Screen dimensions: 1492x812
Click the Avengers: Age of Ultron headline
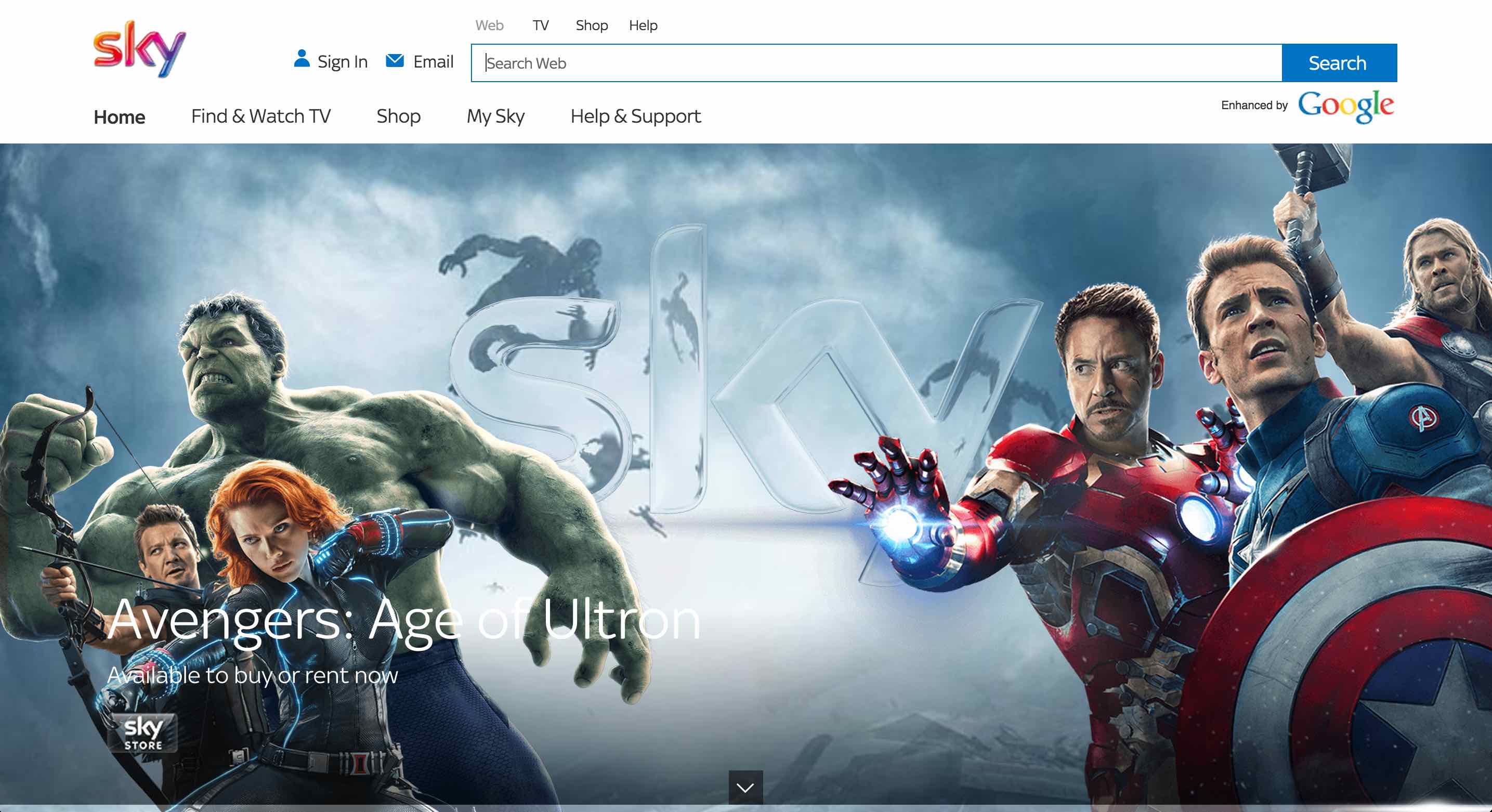[404, 620]
